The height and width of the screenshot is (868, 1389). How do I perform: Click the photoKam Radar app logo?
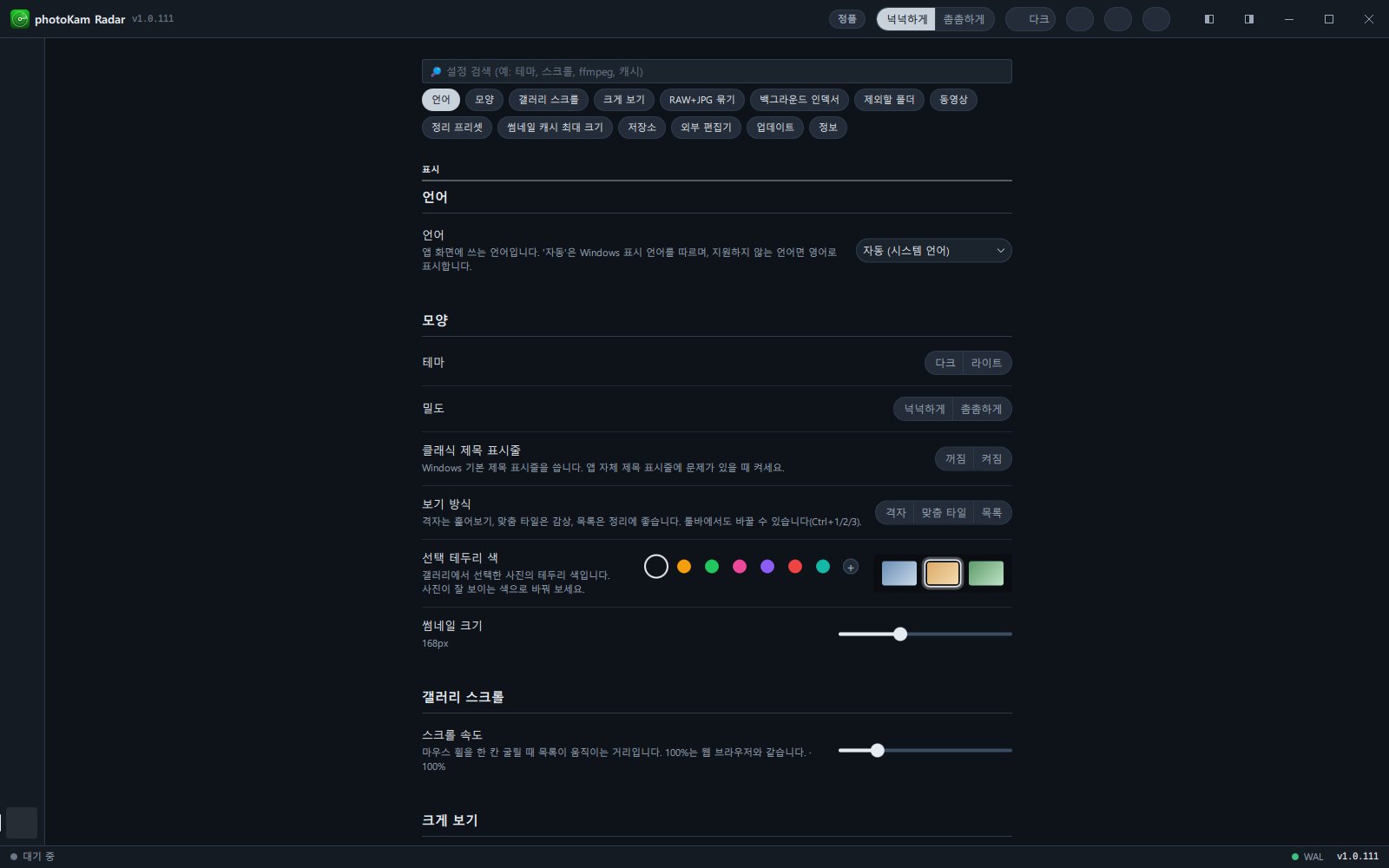click(x=19, y=18)
